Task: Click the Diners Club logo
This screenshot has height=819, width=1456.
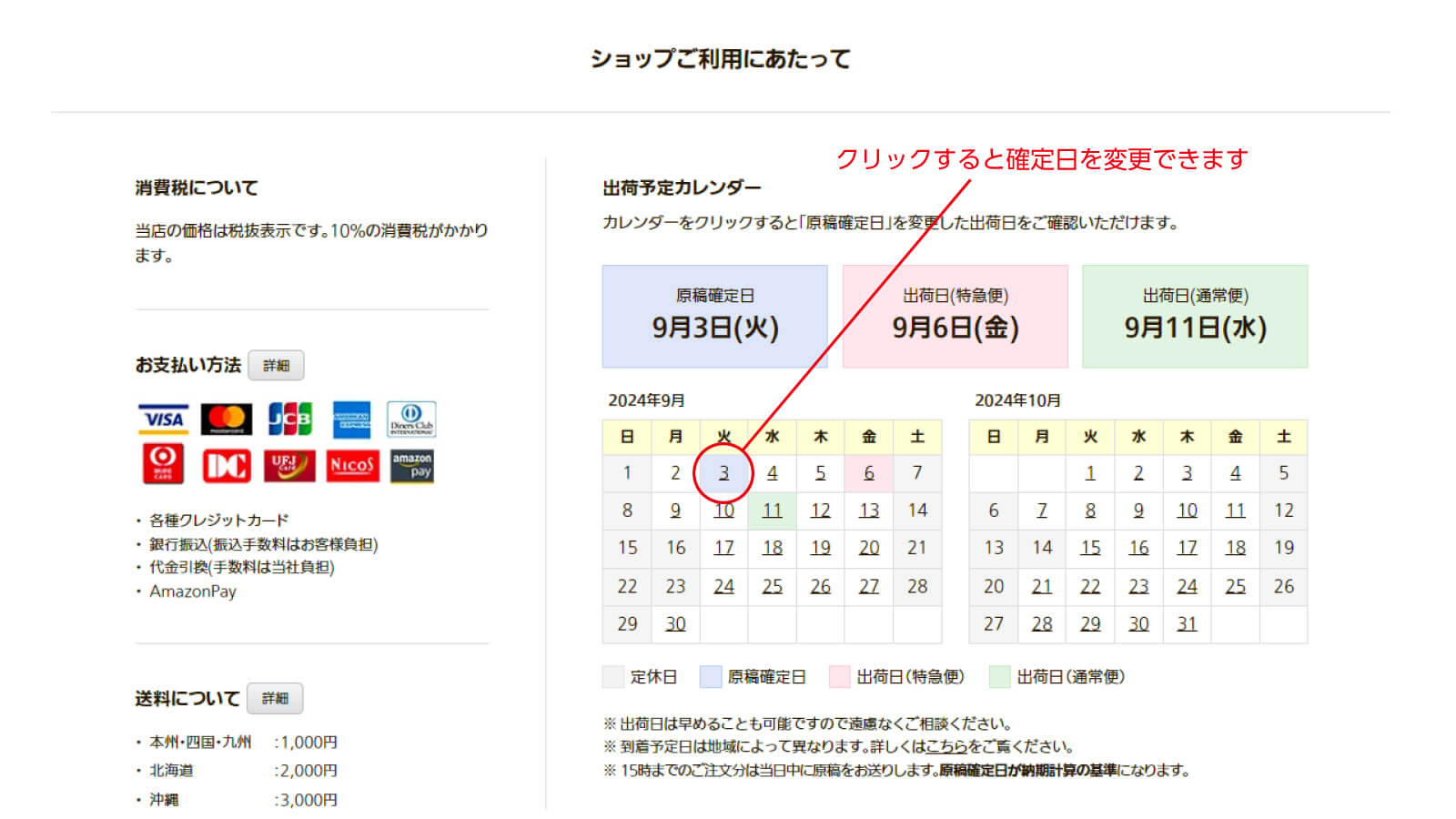Action: (411, 419)
